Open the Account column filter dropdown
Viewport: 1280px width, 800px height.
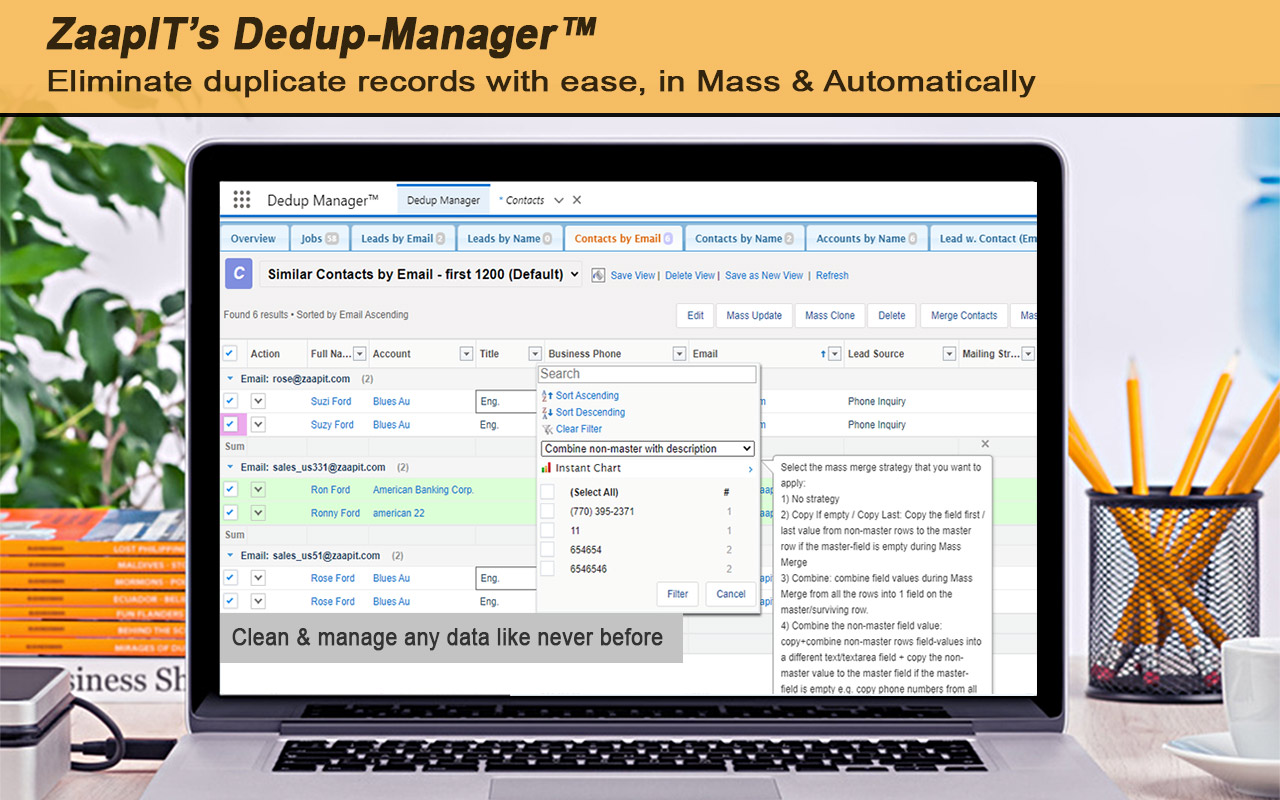(x=466, y=354)
